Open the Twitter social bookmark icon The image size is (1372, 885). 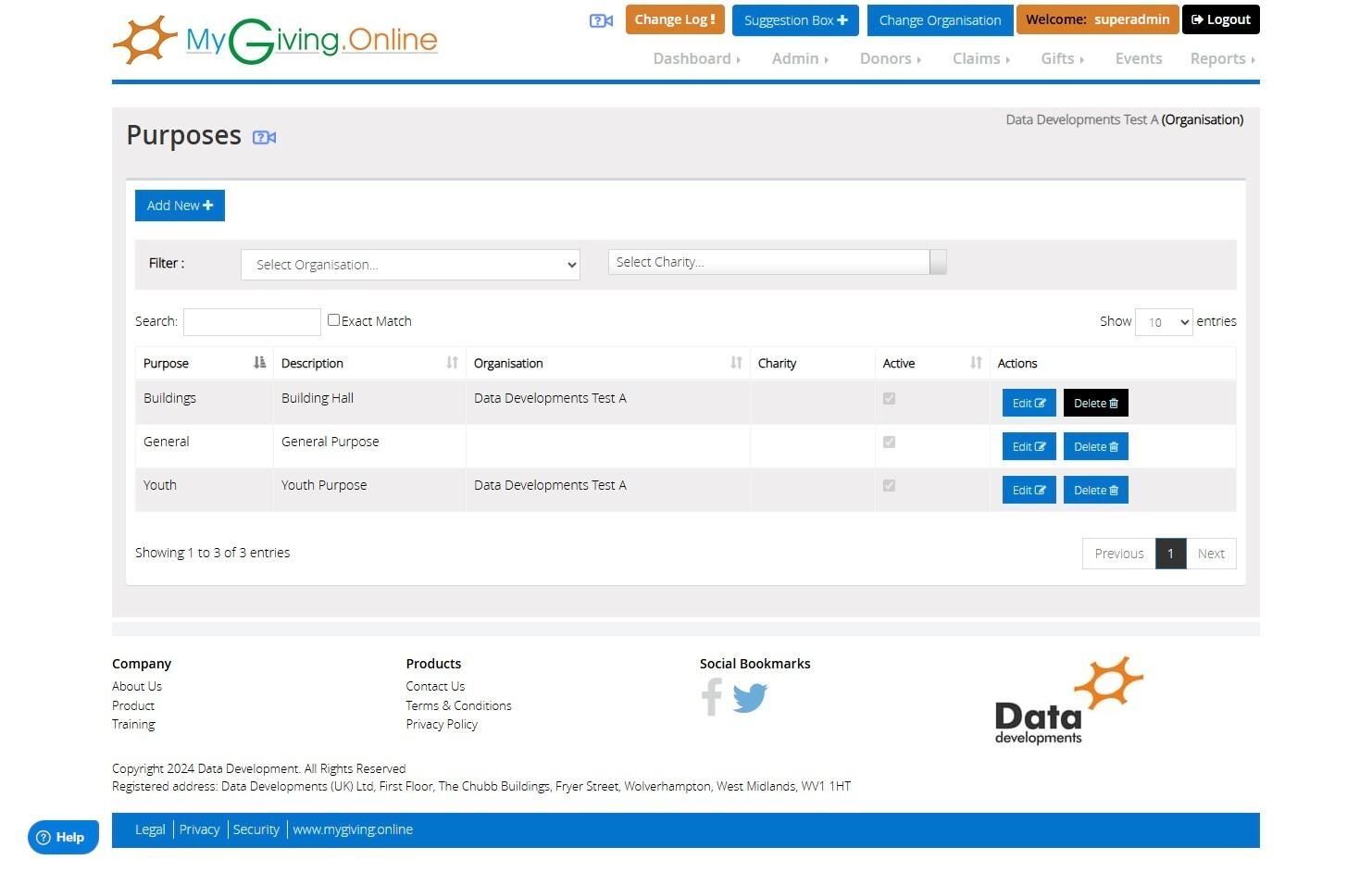click(x=750, y=697)
